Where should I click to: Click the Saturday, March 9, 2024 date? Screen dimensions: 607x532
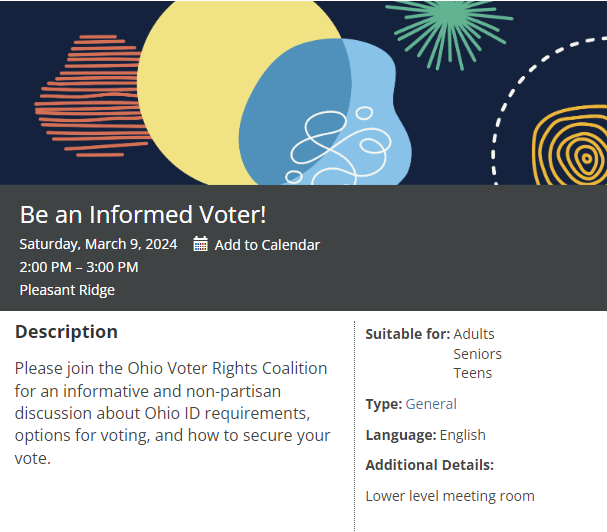click(98, 244)
